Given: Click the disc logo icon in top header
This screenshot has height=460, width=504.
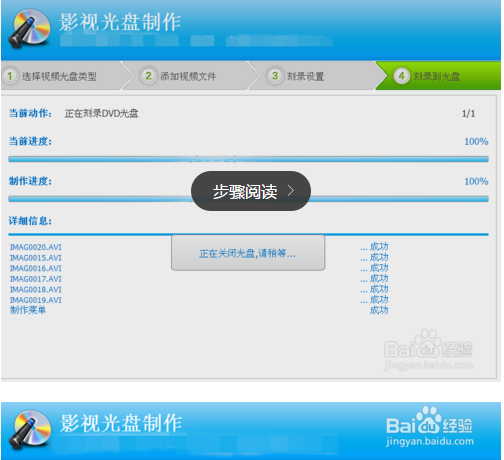Looking at the screenshot, I should pyautogui.click(x=29, y=29).
